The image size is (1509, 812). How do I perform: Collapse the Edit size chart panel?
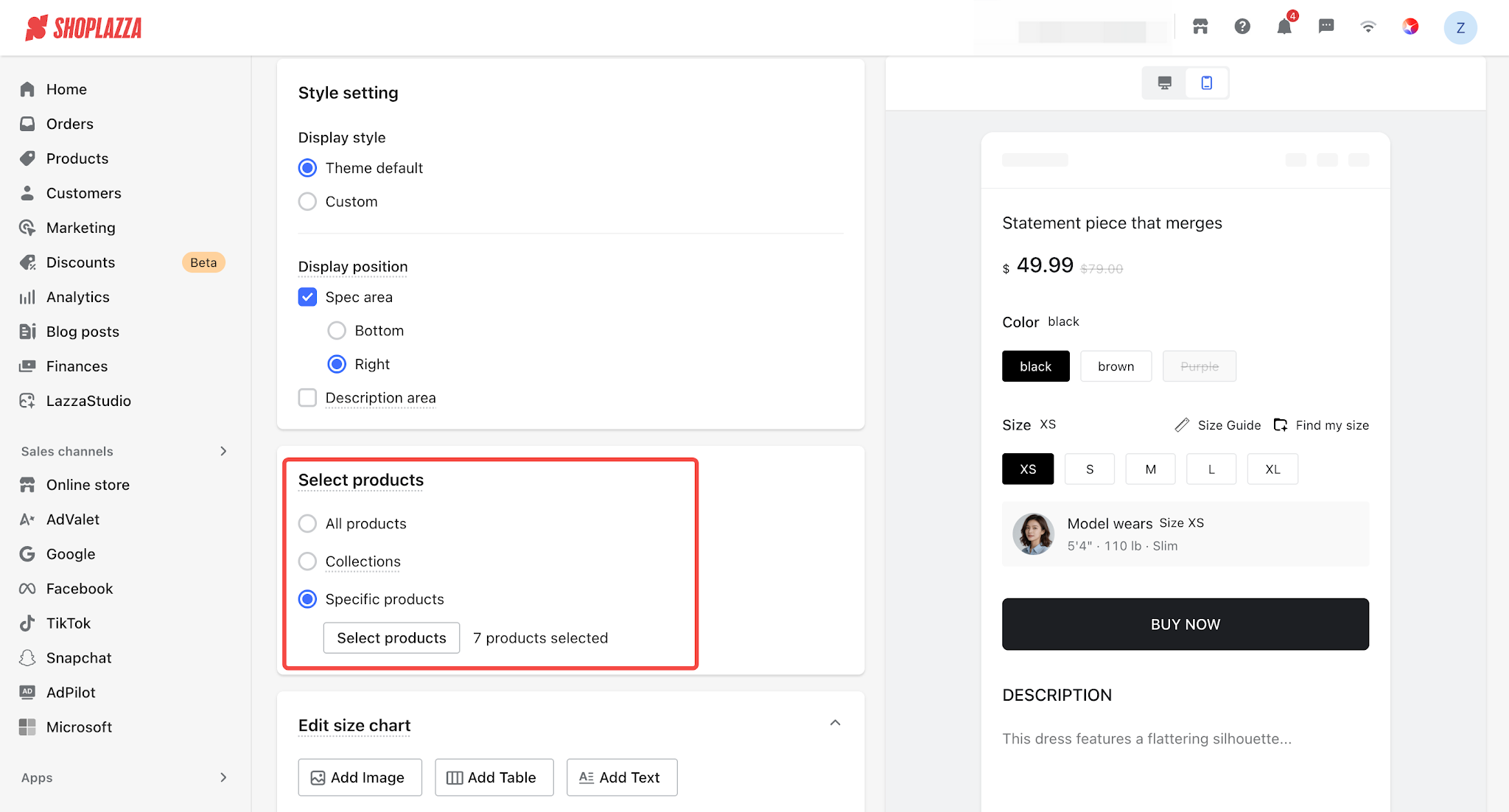(835, 723)
